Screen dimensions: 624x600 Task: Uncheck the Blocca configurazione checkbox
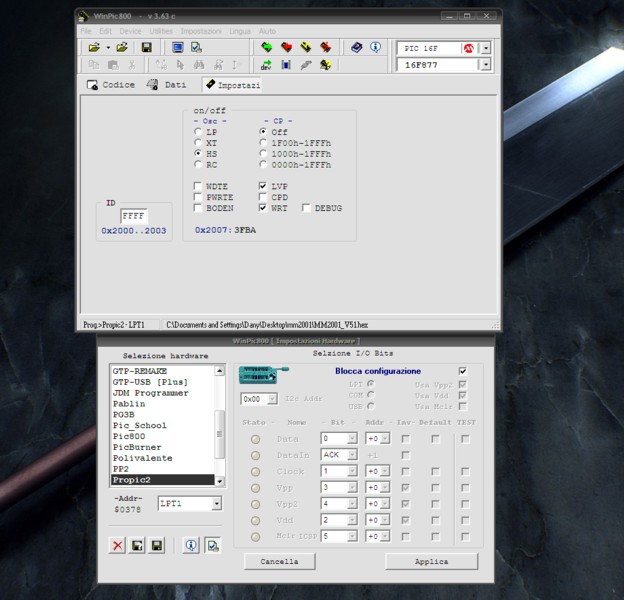[x=462, y=371]
